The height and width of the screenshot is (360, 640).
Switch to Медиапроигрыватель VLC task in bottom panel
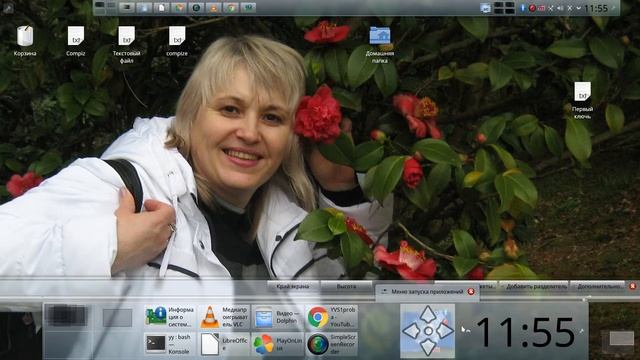[224, 317]
